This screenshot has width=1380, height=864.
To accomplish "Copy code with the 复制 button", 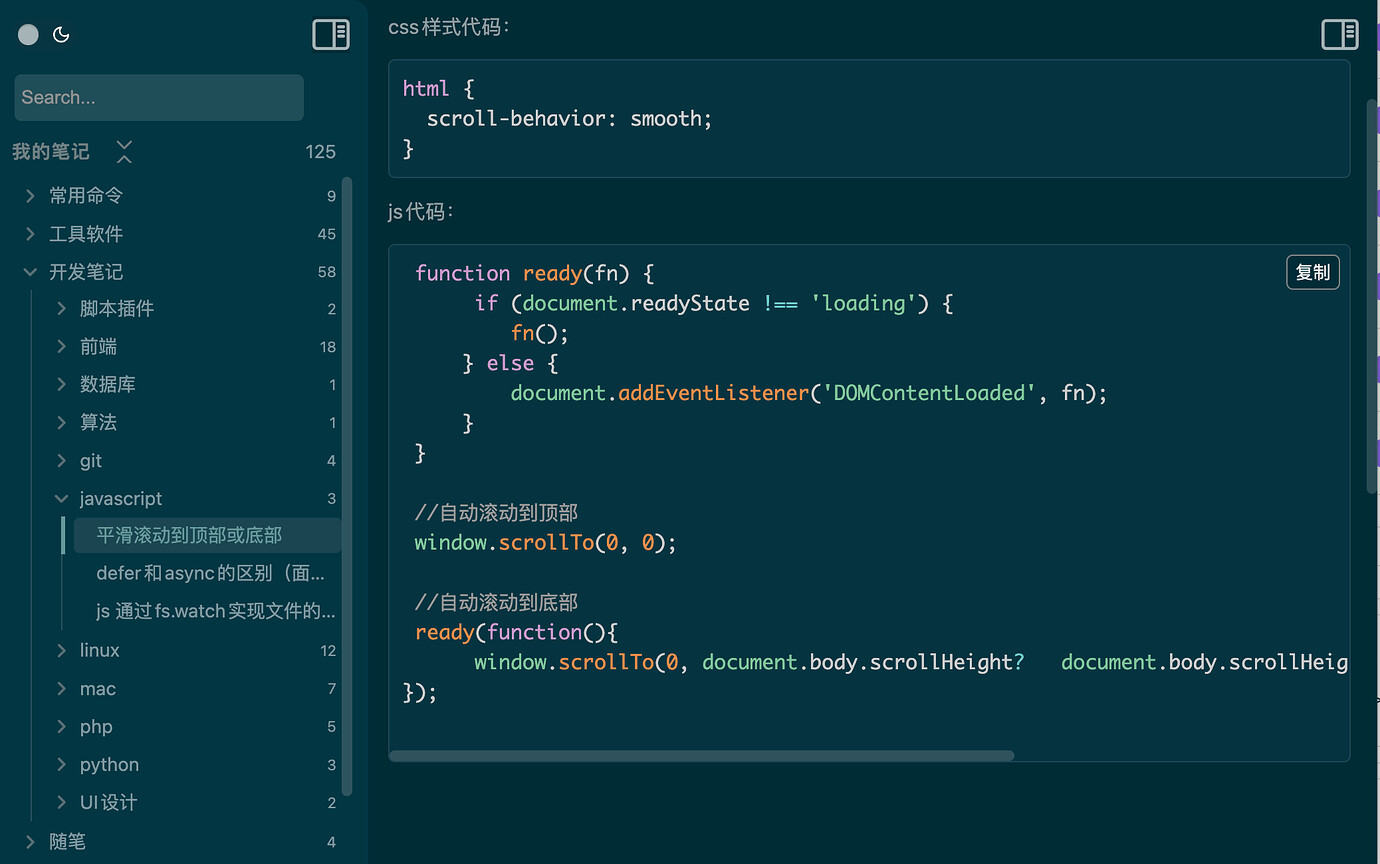I will (x=1312, y=272).
